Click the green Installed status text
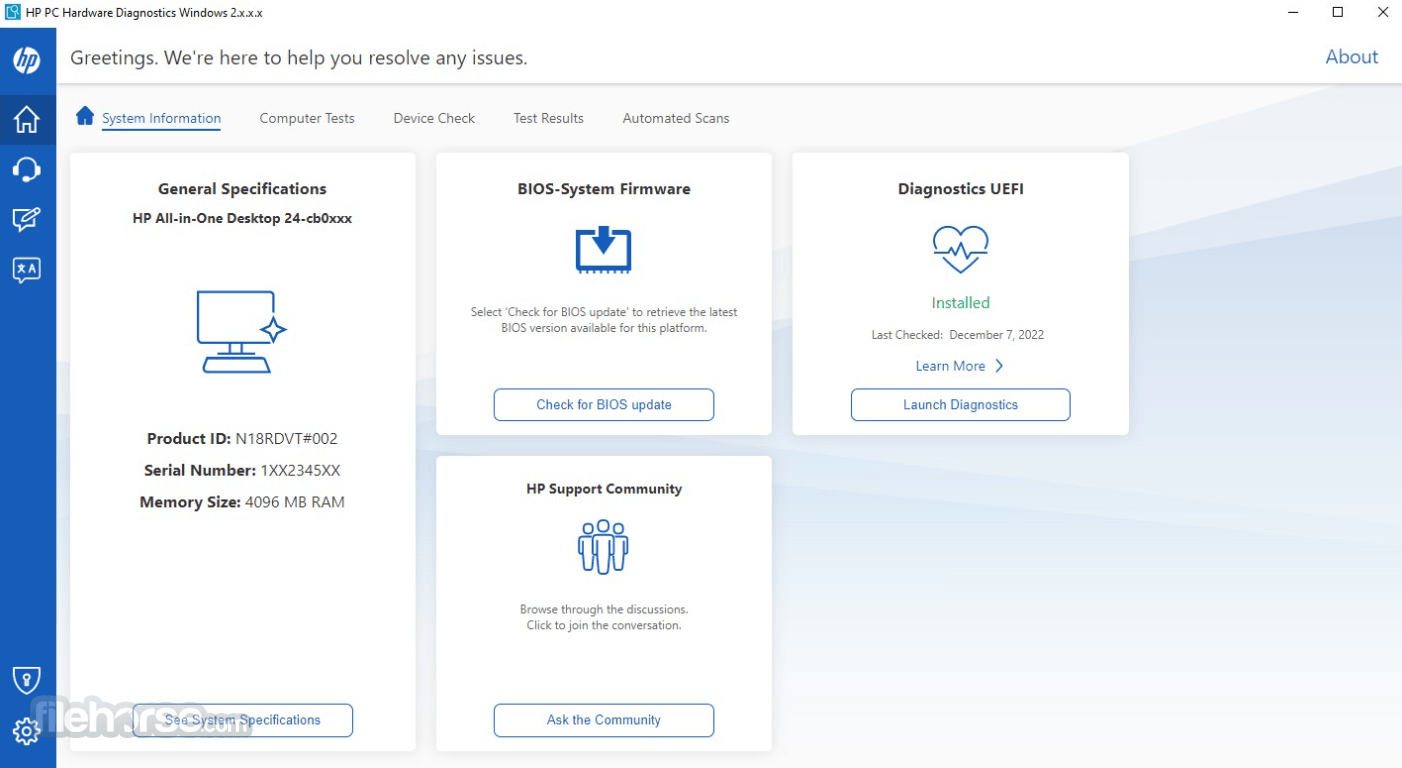 pyautogui.click(x=960, y=303)
